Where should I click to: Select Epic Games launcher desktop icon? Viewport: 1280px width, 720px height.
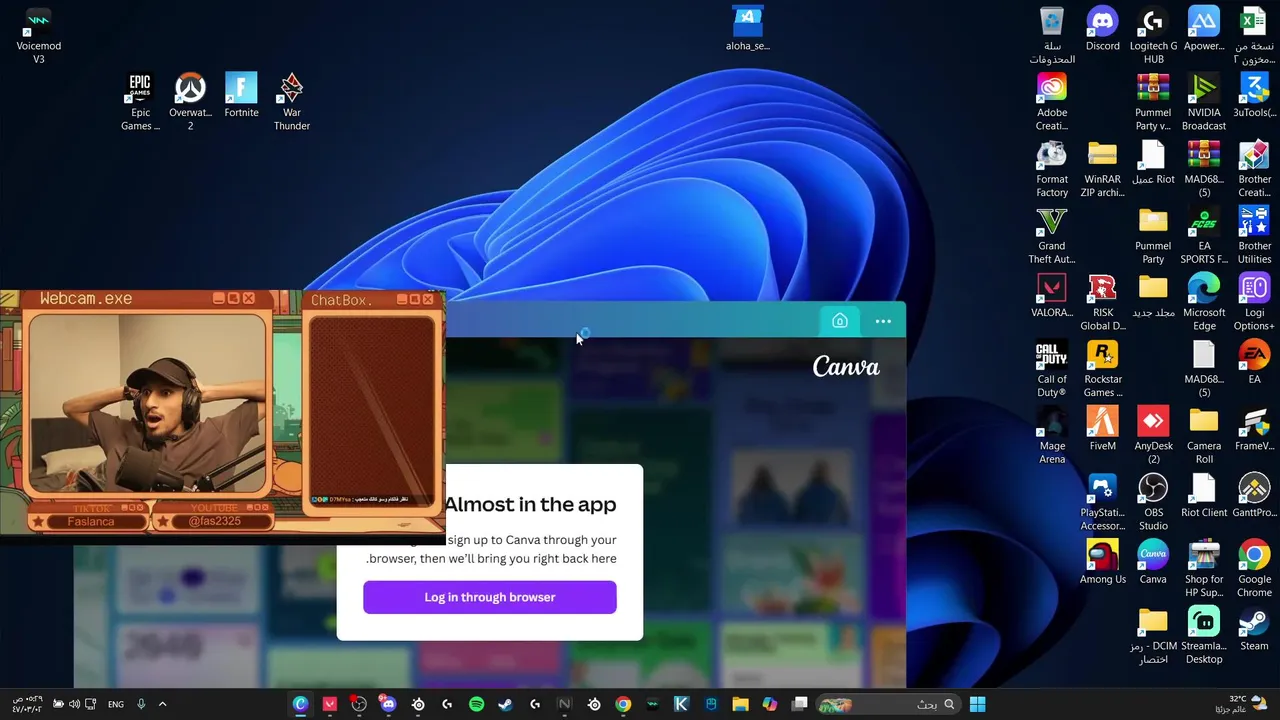[140, 102]
